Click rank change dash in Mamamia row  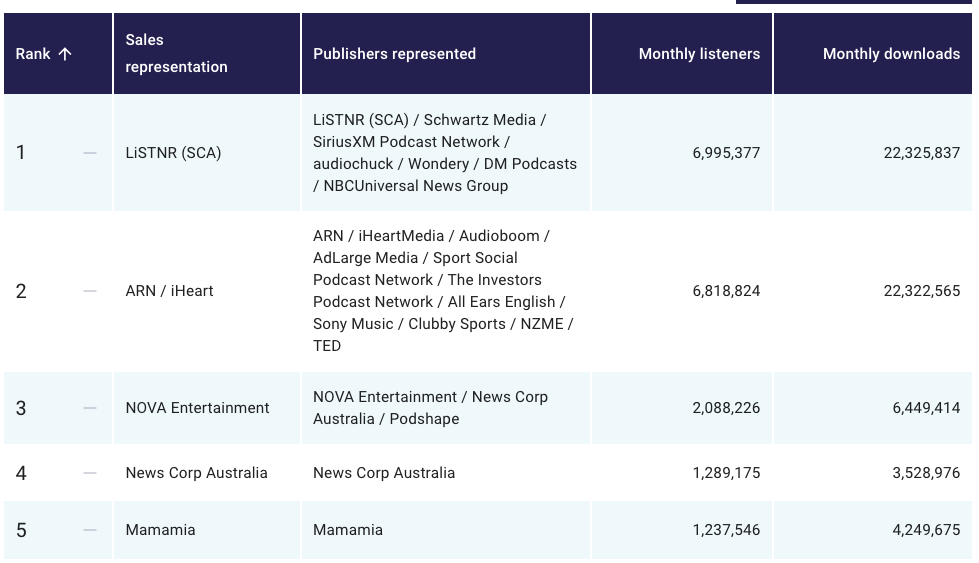click(x=90, y=531)
